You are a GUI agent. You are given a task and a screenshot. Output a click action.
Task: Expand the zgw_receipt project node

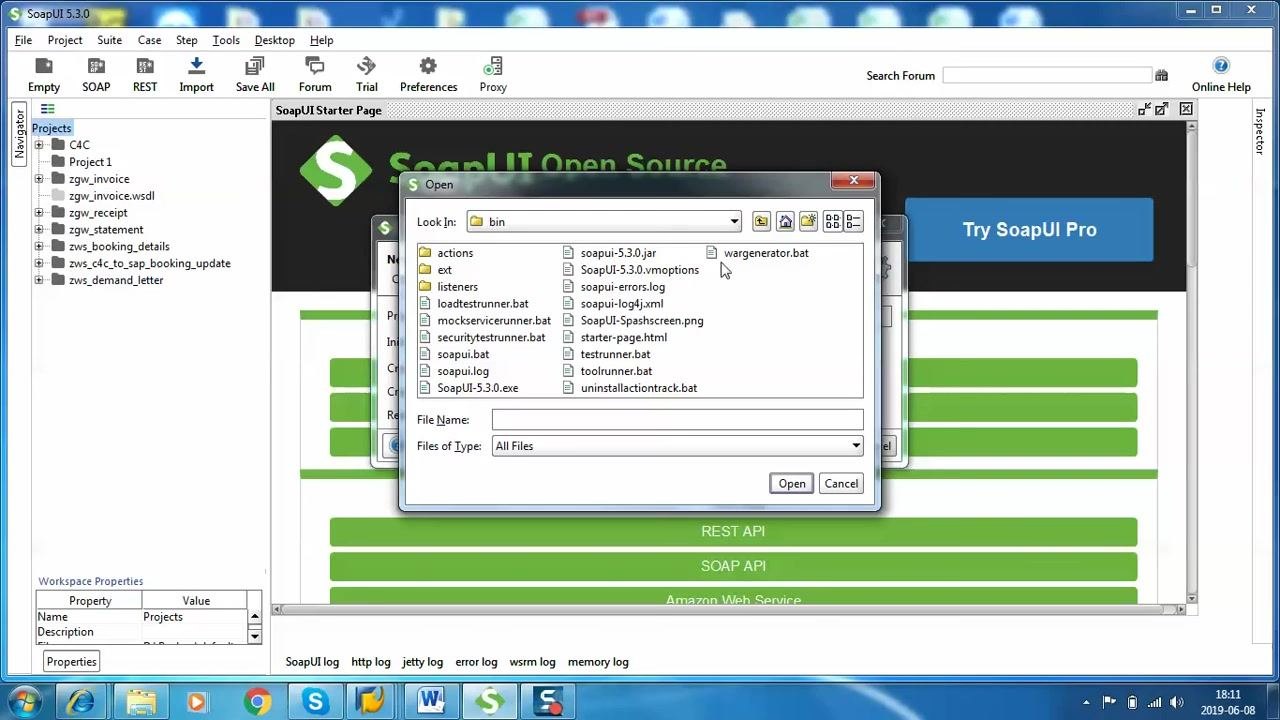39,212
